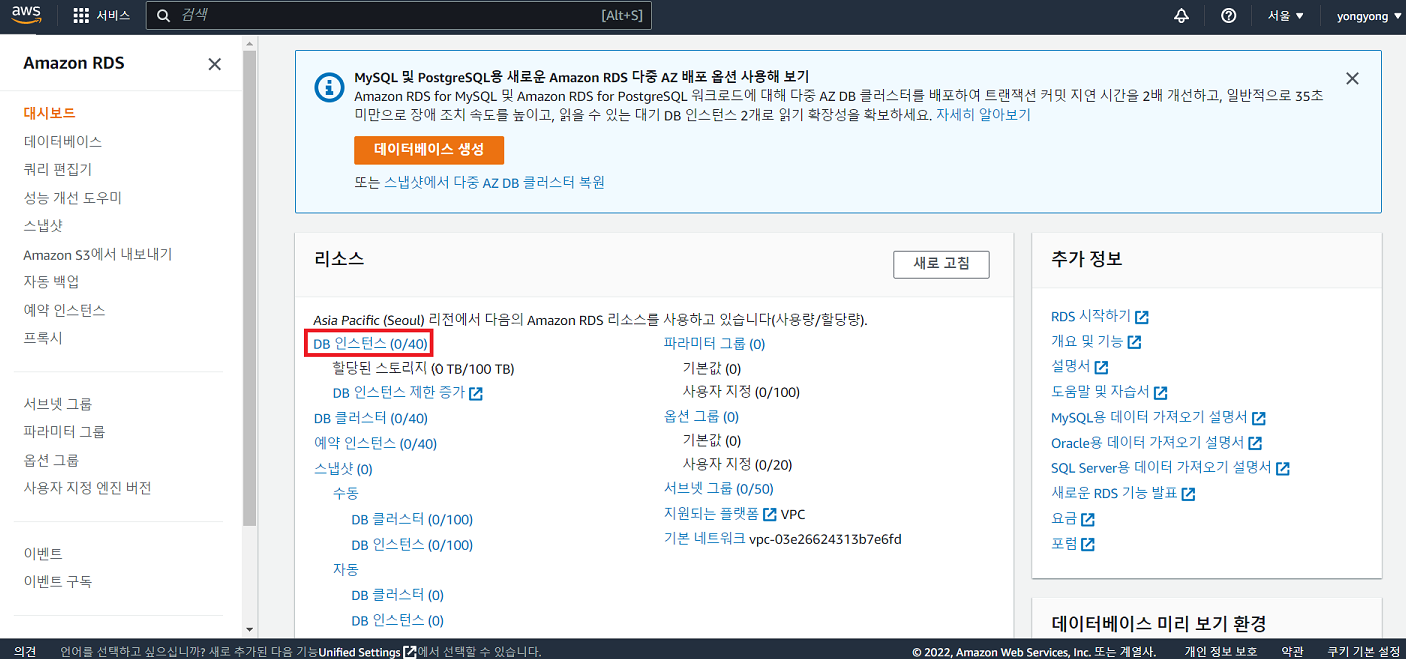This screenshot has width=1406, height=659.
Task: Open DB 클러스터 (0/40) resource link
Action: [370, 419]
